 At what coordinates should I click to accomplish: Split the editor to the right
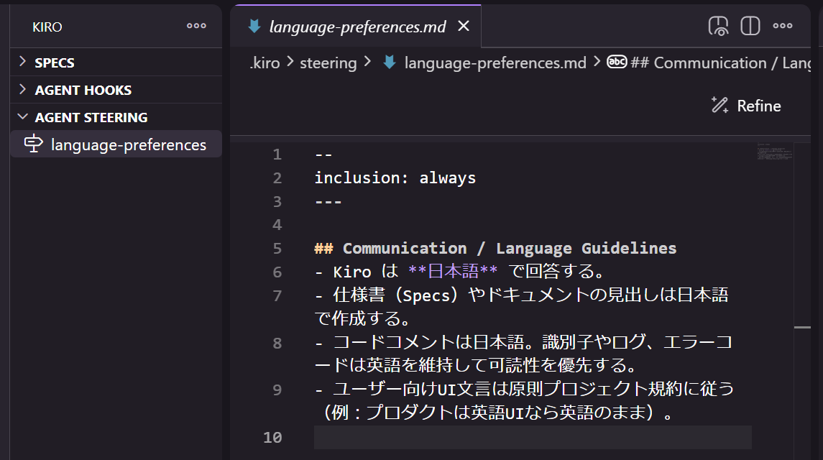750,26
